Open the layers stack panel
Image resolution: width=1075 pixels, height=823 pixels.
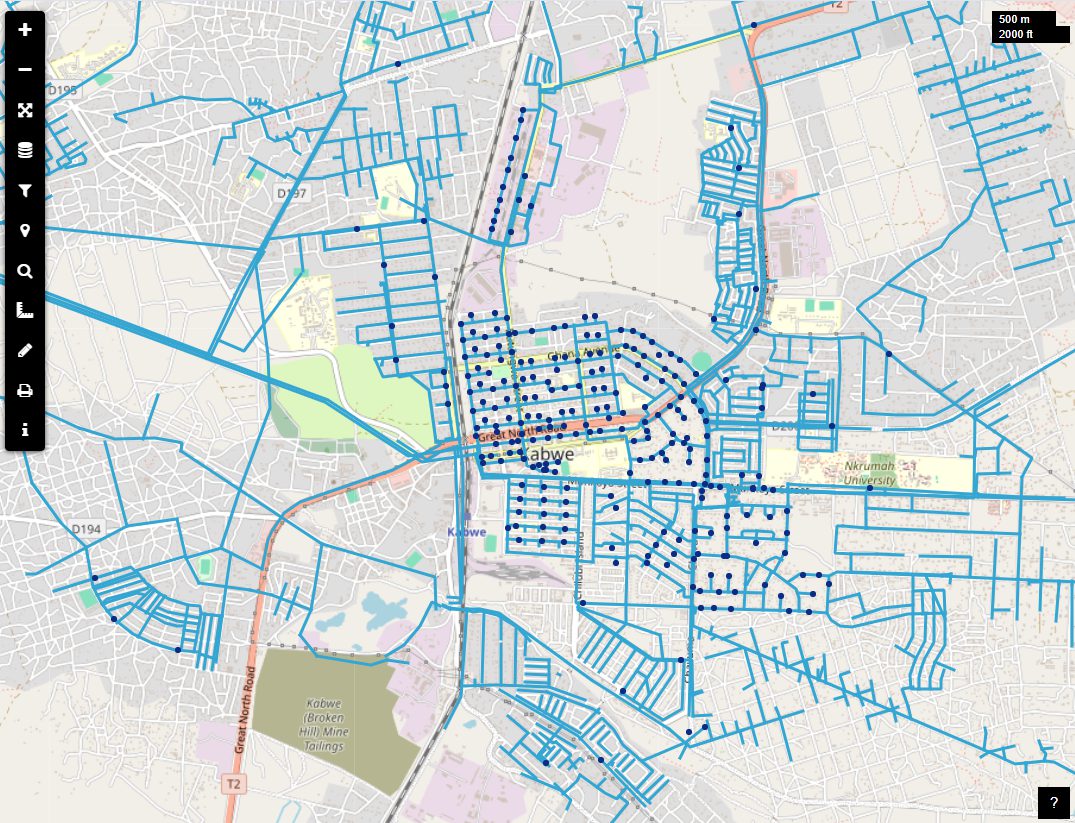click(25, 150)
